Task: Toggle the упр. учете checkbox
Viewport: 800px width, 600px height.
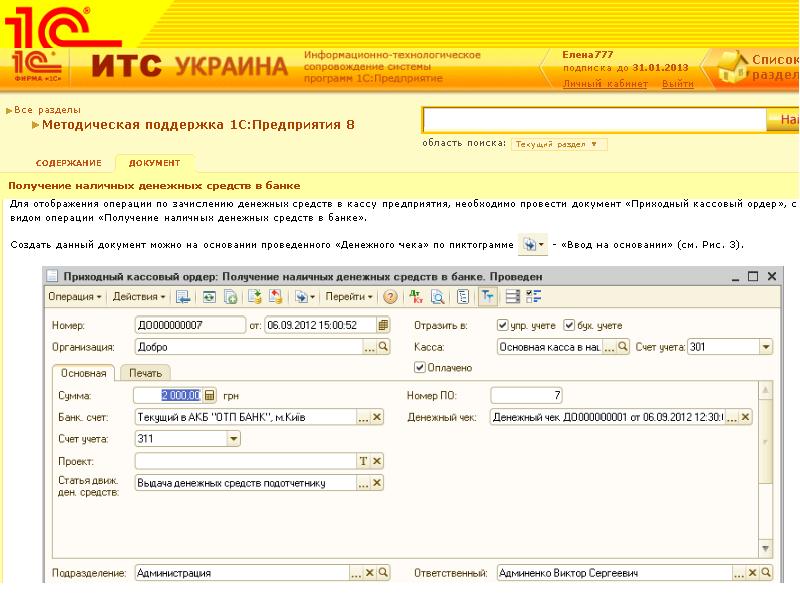Action: point(503,325)
